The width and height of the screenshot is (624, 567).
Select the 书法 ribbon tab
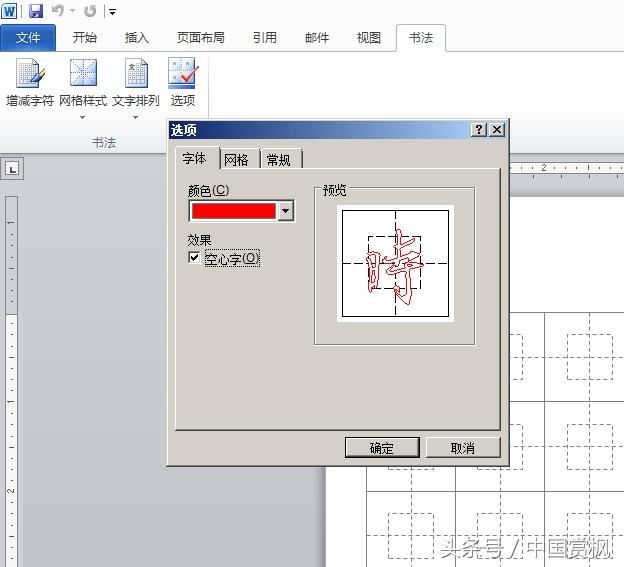pyautogui.click(x=421, y=38)
